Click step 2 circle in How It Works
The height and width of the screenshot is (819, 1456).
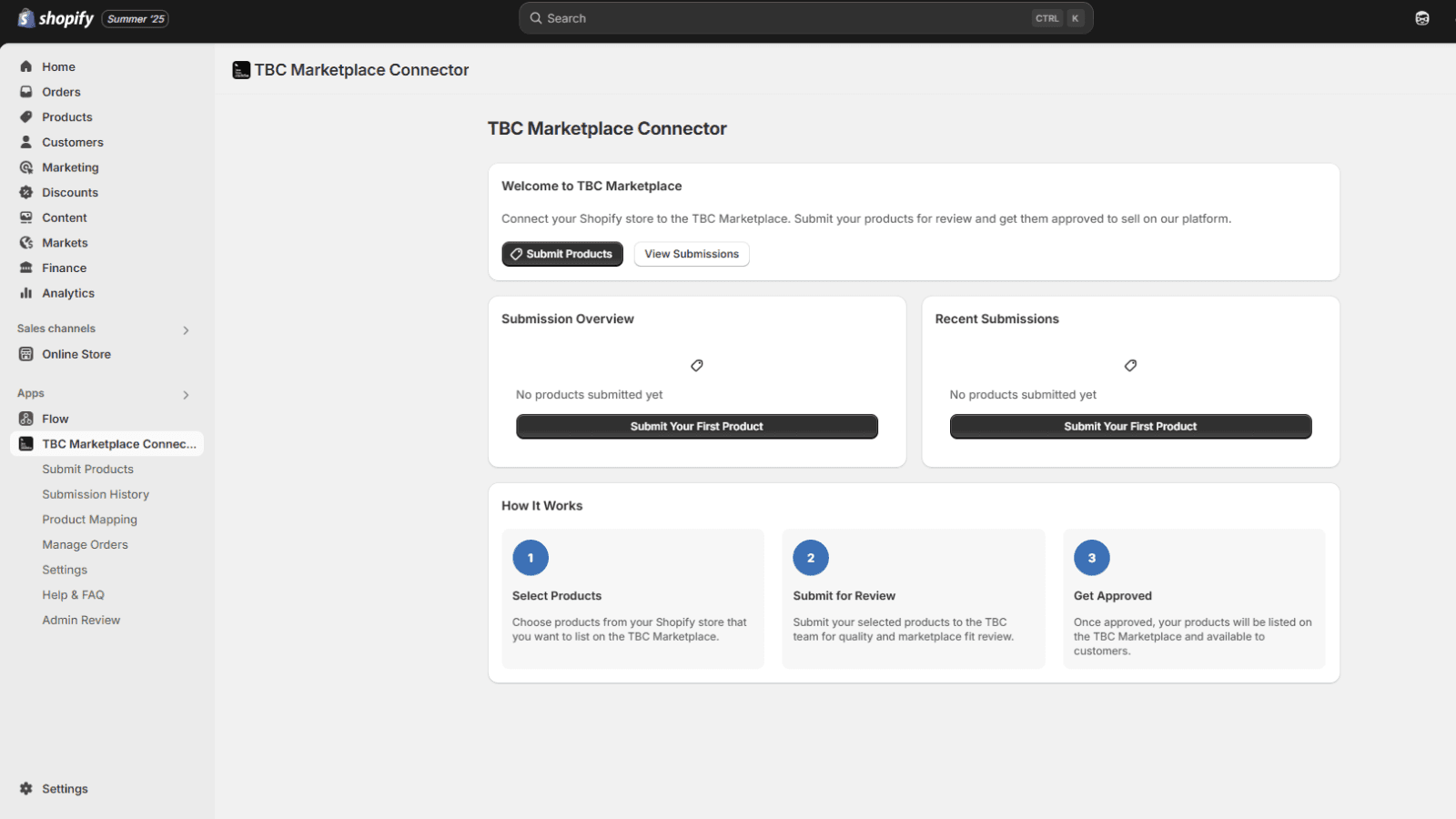click(811, 558)
